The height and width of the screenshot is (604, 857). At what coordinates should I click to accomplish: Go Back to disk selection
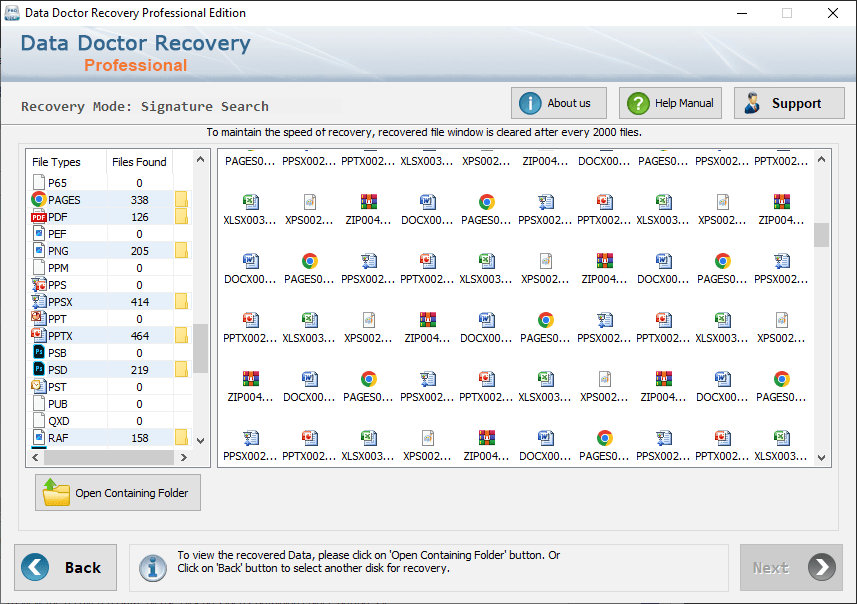pyautogui.click(x=66, y=567)
